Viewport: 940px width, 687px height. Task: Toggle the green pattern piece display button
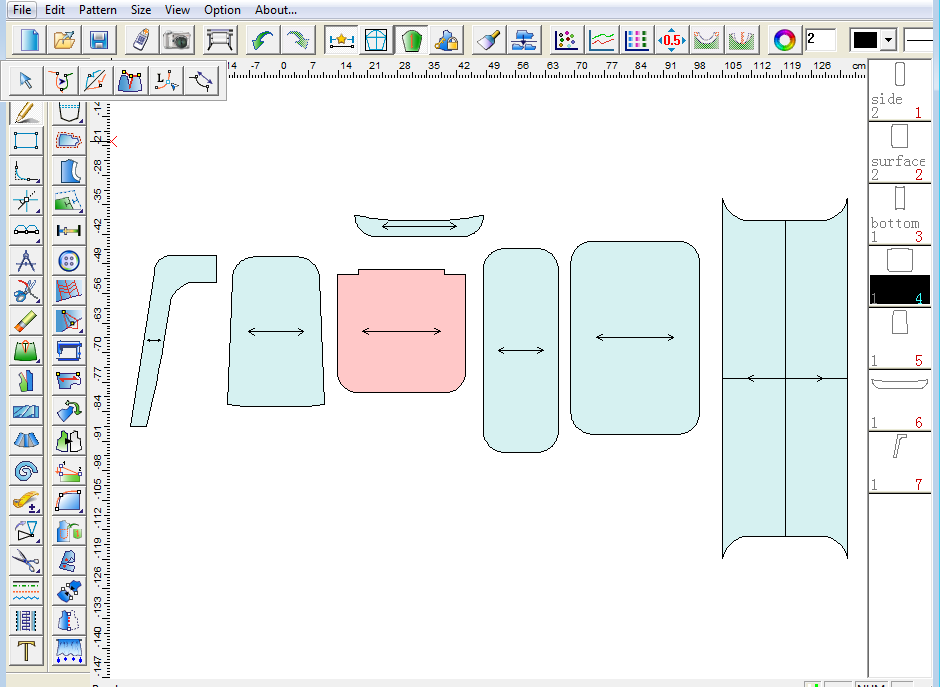coord(411,40)
